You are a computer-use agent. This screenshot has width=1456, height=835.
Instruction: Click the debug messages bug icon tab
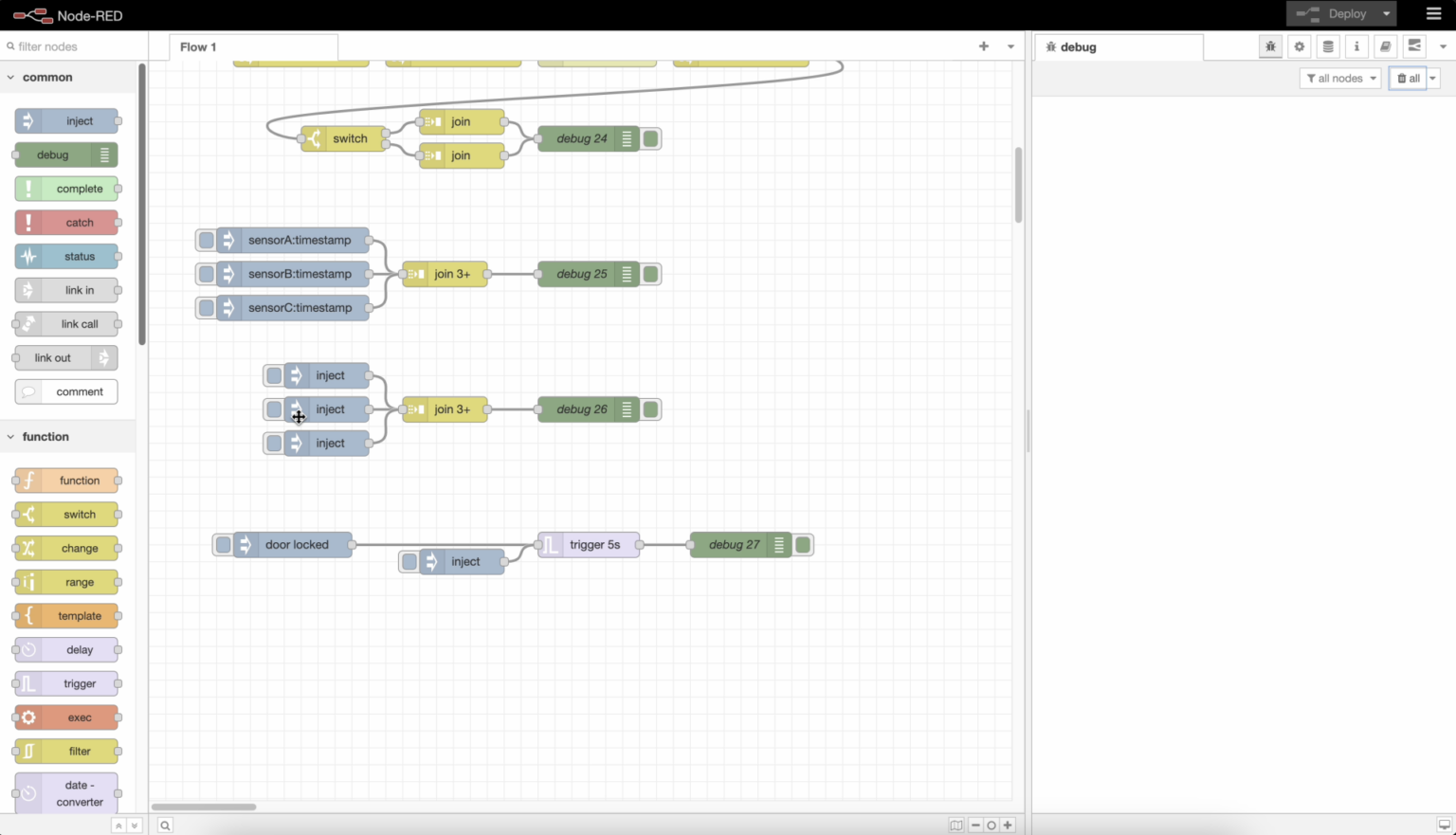pyautogui.click(x=1270, y=46)
